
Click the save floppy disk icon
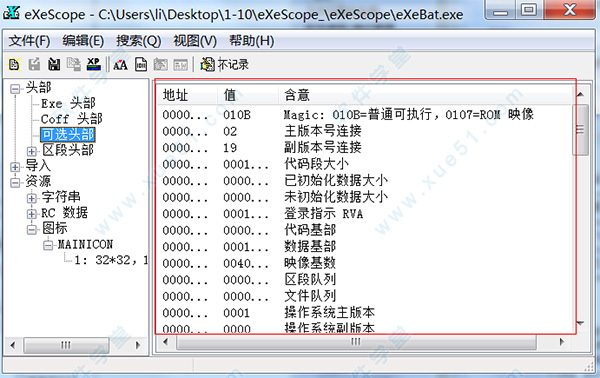[54, 64]
